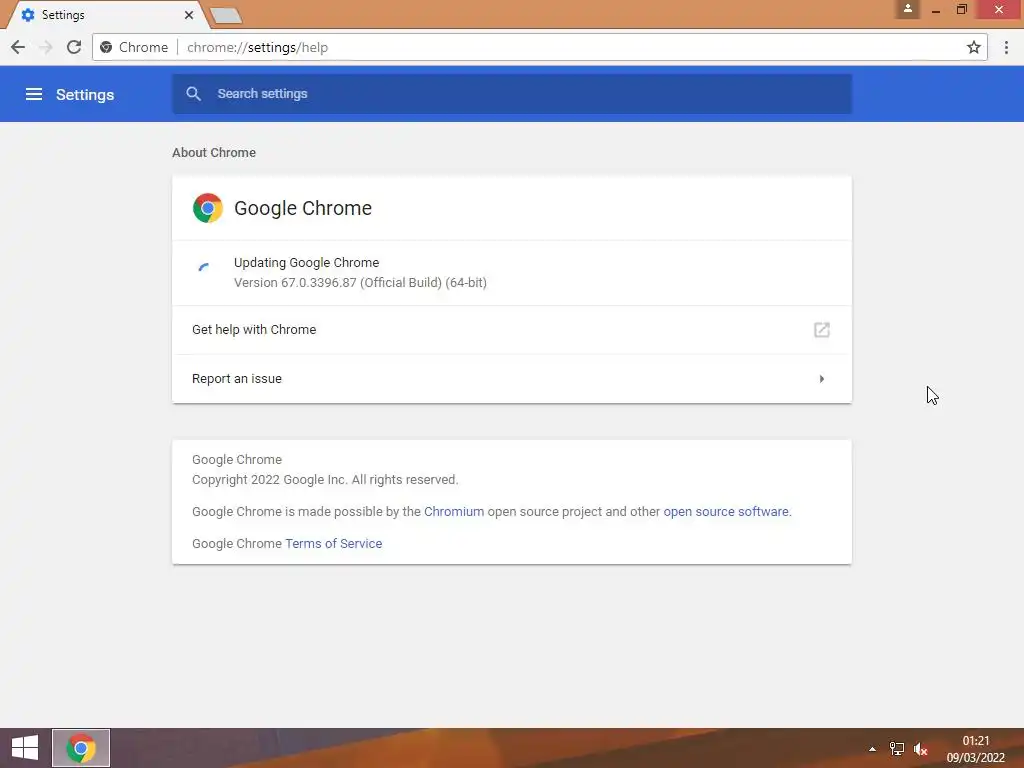Click the Chrome site info icon in address bar
Image resolution: width=1024 pixels, height=768 pixels.
106,47
